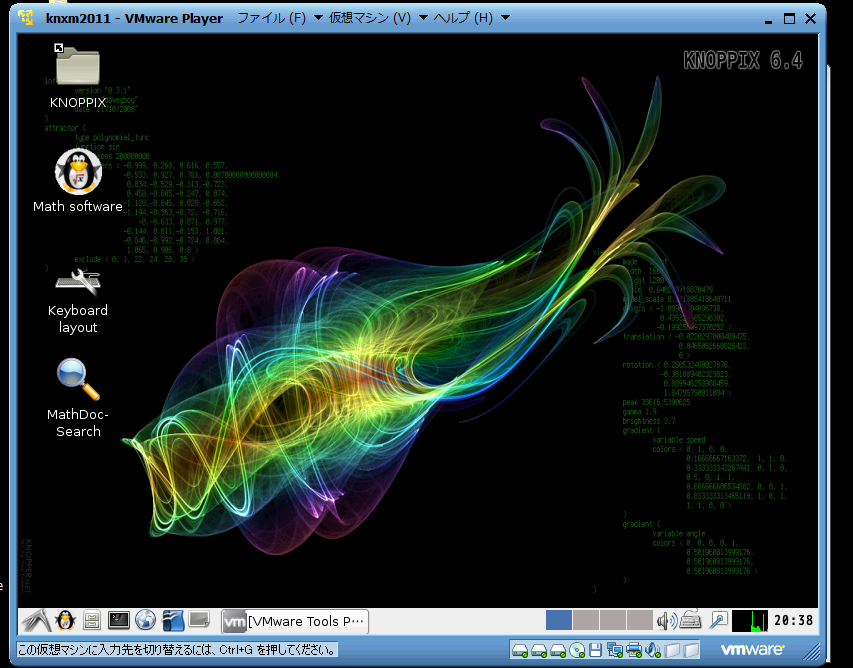Click the 20:38 clock
Screen dimensions: 853x668
point(793,621)
